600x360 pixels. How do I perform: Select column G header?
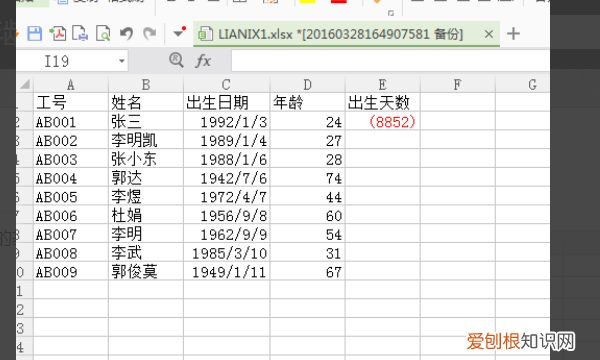point(522,85)
